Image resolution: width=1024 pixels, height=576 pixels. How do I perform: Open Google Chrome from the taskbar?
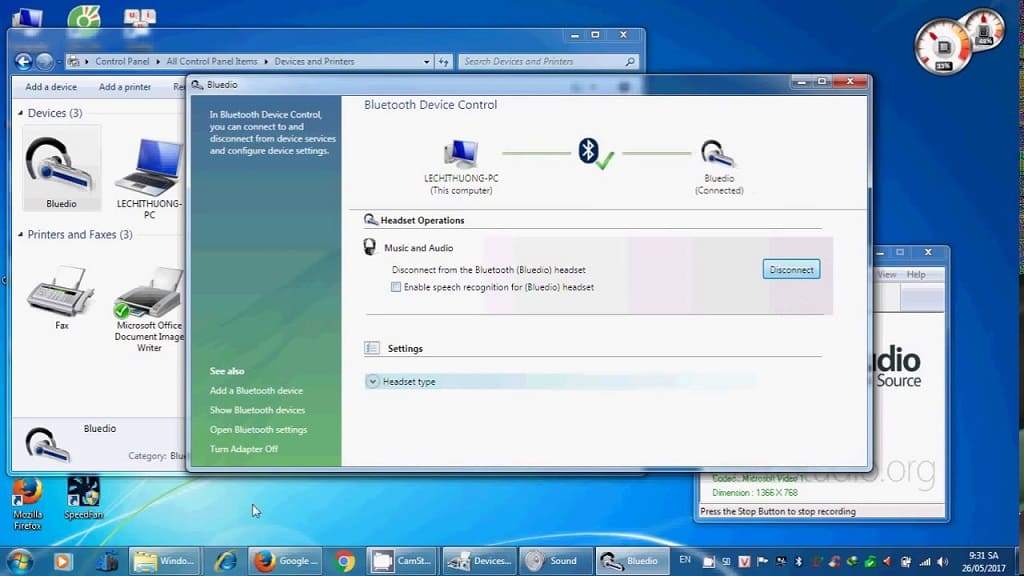[345, 561]
